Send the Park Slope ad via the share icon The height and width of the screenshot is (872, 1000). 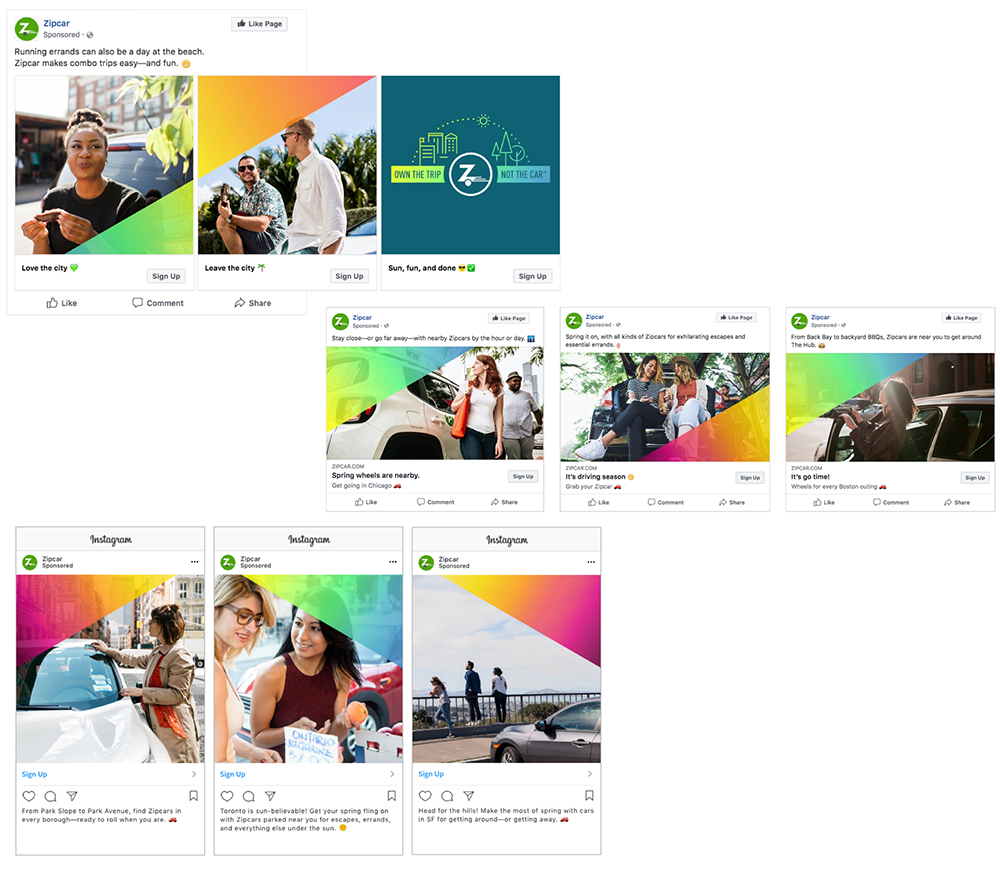coord(72,796)
